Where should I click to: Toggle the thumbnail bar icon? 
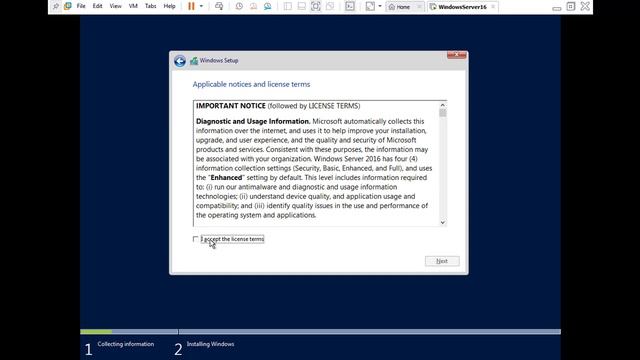click(302, 6)
